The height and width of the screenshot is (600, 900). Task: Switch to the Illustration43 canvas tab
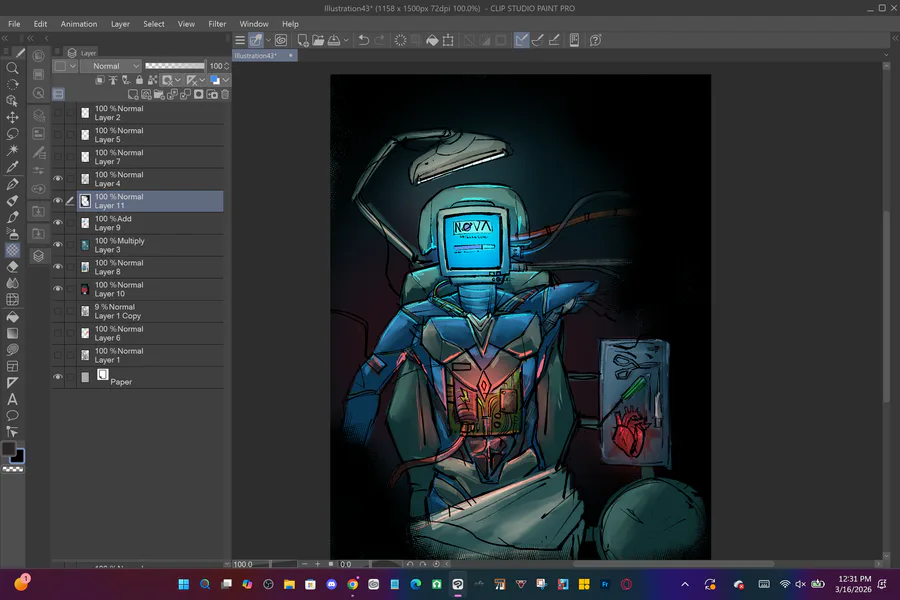256,56
